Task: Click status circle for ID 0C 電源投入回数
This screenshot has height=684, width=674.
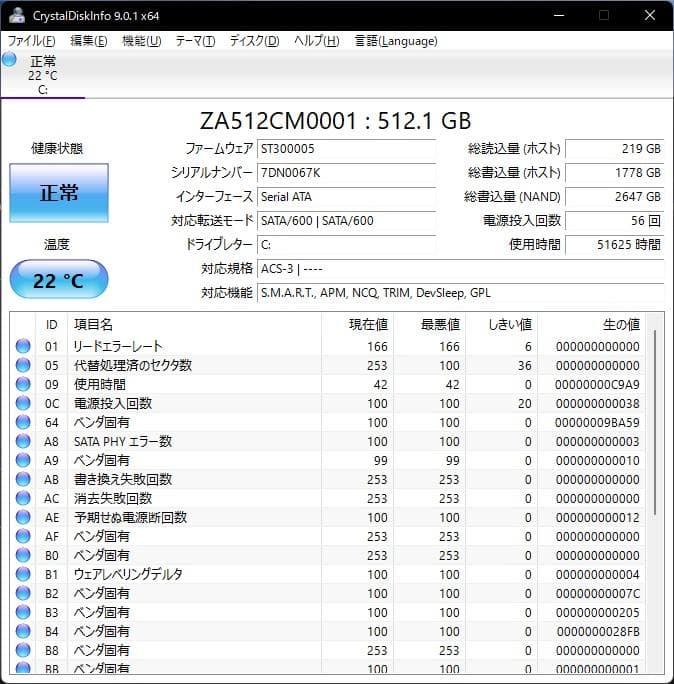Action: tap(23, 403)
